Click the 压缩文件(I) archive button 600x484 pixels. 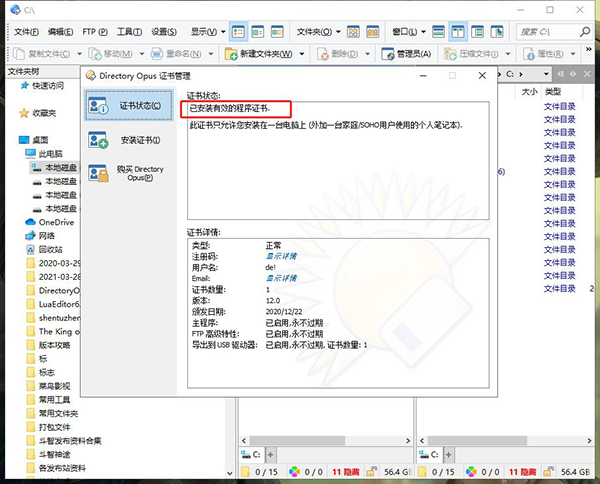(x=471, y=54)
